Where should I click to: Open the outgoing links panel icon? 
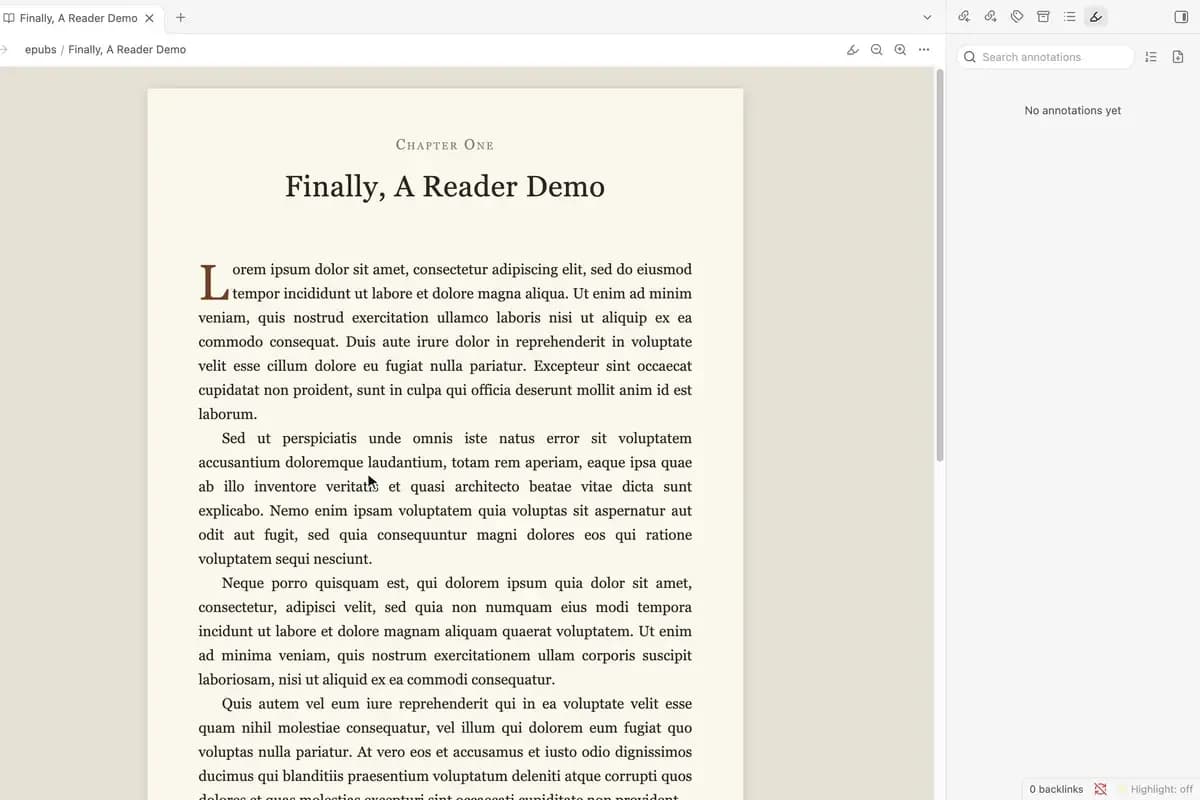(990, 17)
